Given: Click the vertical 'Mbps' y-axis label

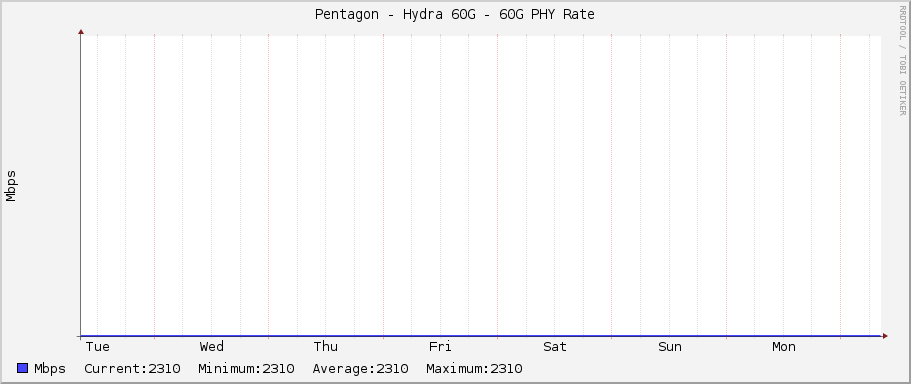Looking at the screenshot, I should (11, 186).
